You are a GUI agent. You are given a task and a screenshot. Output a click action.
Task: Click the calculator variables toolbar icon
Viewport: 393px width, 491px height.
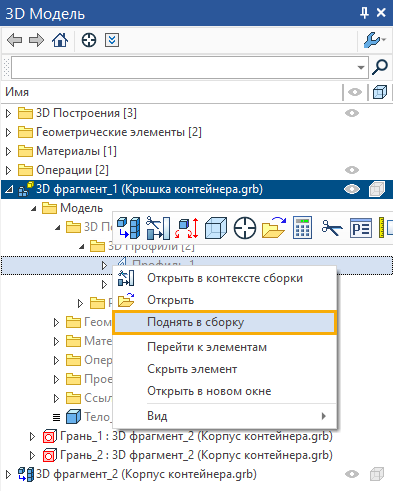(303, 228)
